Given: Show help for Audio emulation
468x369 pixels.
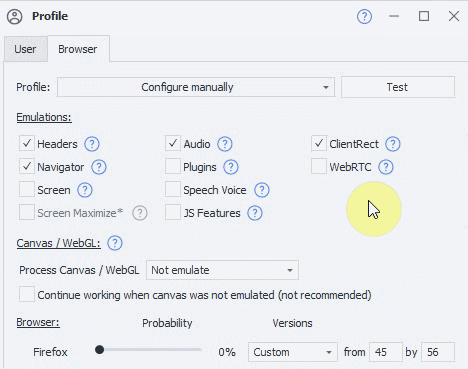Looking at the screenshot, I should coord(225,144).
